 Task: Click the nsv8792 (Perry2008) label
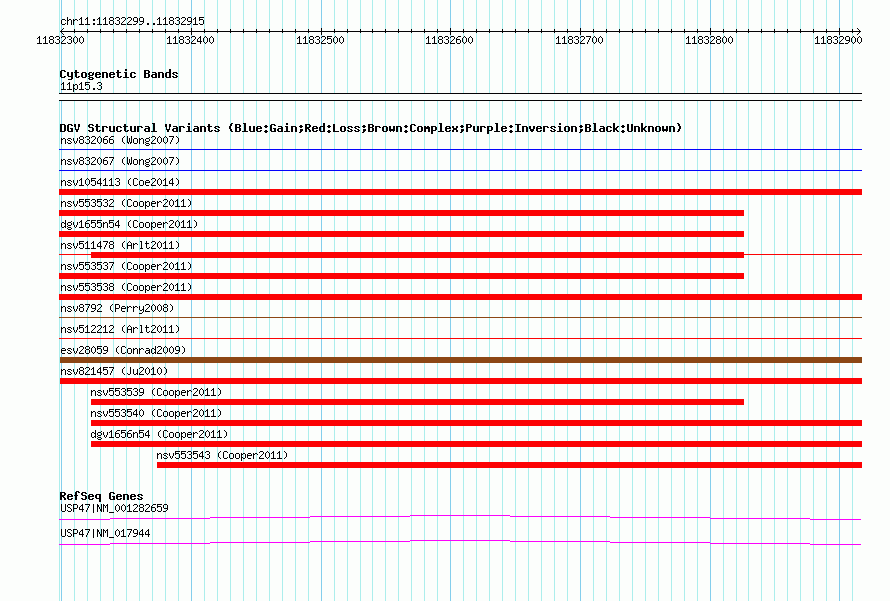pos(117,308)
